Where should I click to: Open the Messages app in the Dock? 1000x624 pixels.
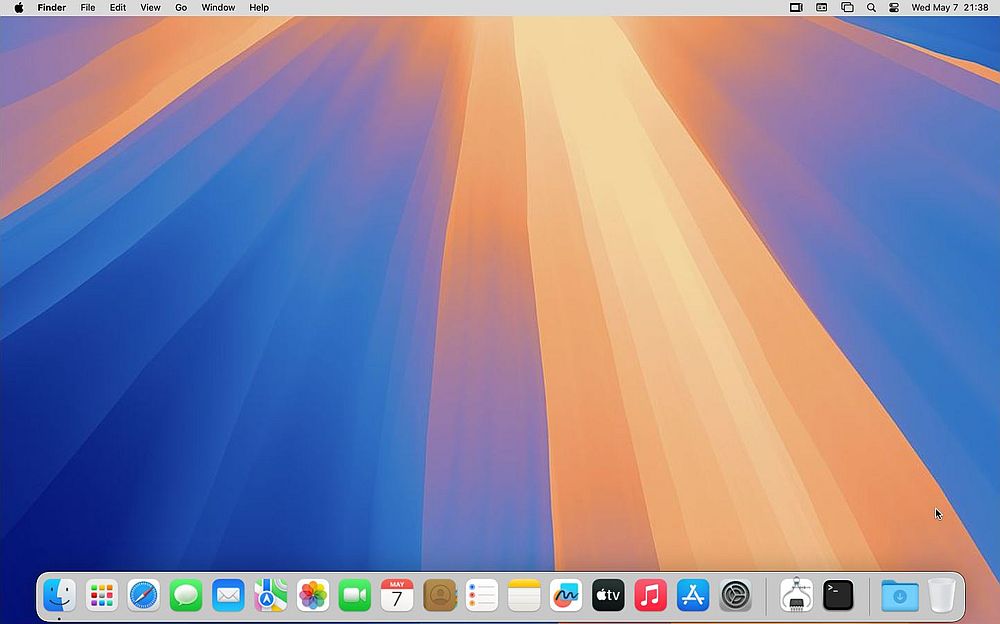[x=186, y=595]
